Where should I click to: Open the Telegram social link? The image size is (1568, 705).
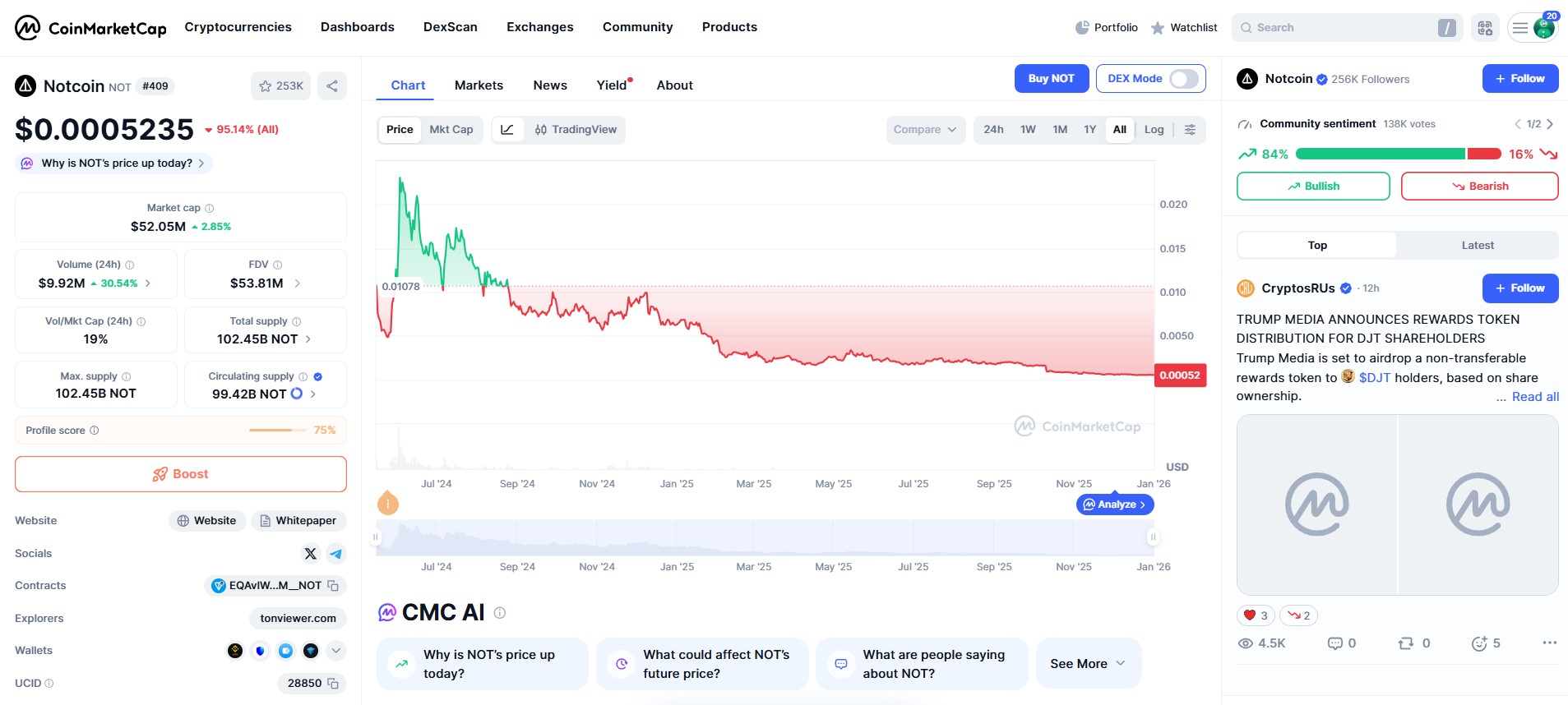click(336, 554)
